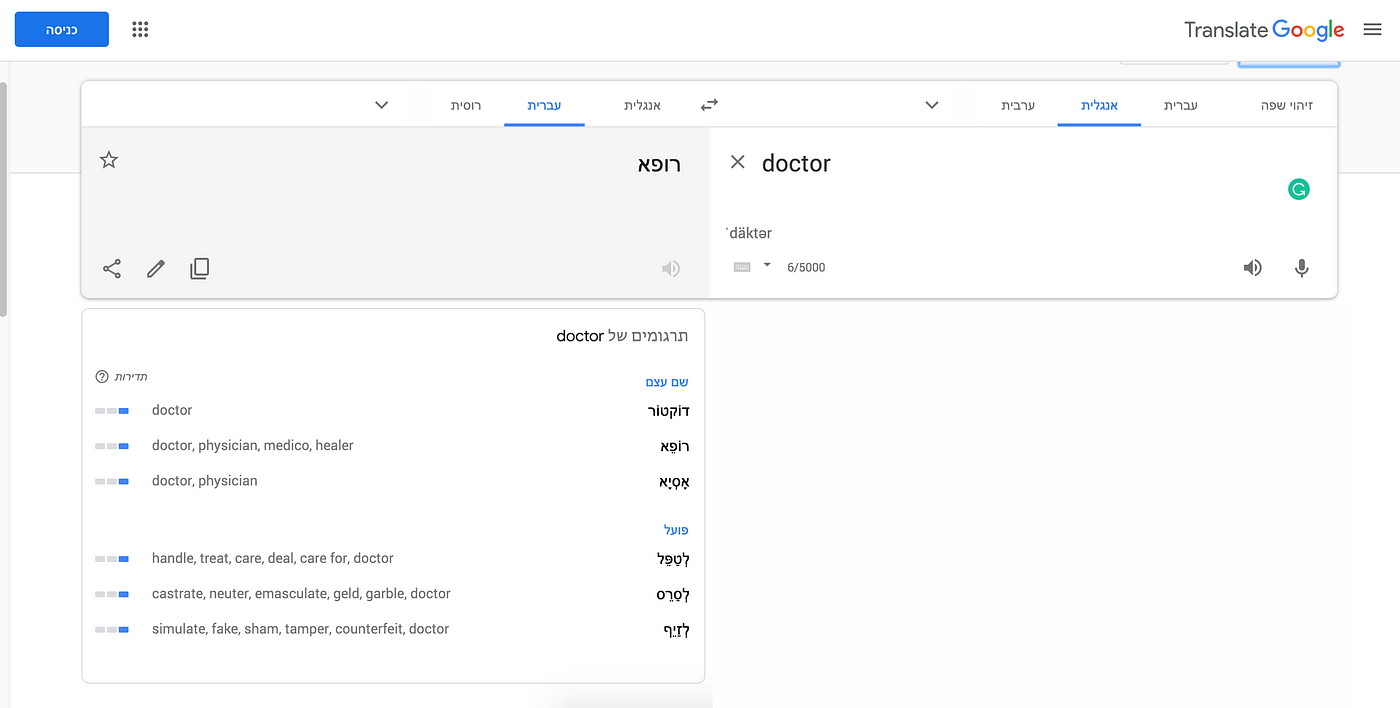Open the hamburger main menu

pos(1372,30)
